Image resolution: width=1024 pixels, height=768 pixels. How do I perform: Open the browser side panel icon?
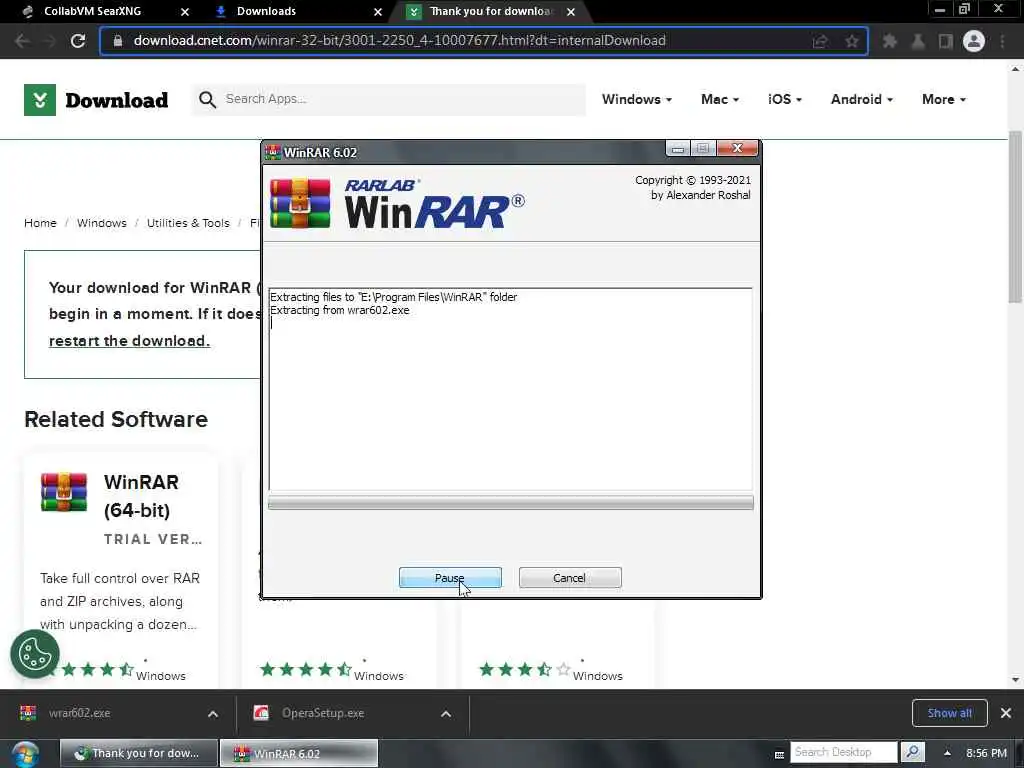tap(946, 41)
